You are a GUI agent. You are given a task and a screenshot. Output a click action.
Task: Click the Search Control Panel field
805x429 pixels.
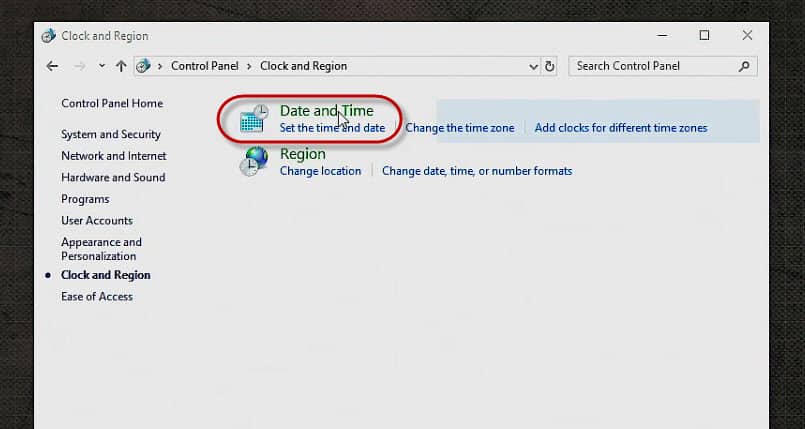click(663, 66)
